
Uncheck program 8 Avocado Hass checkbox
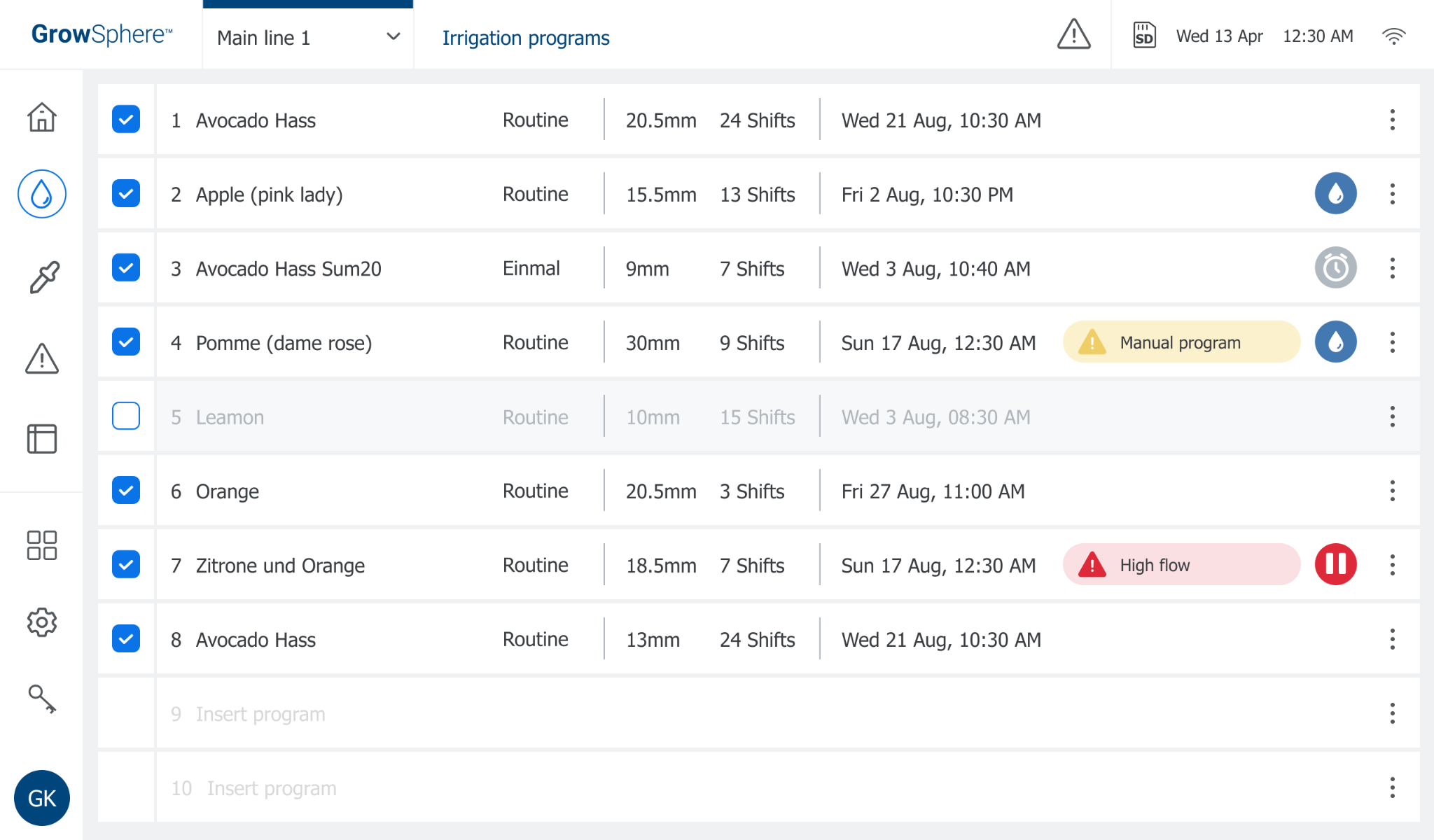click(126, 638)
